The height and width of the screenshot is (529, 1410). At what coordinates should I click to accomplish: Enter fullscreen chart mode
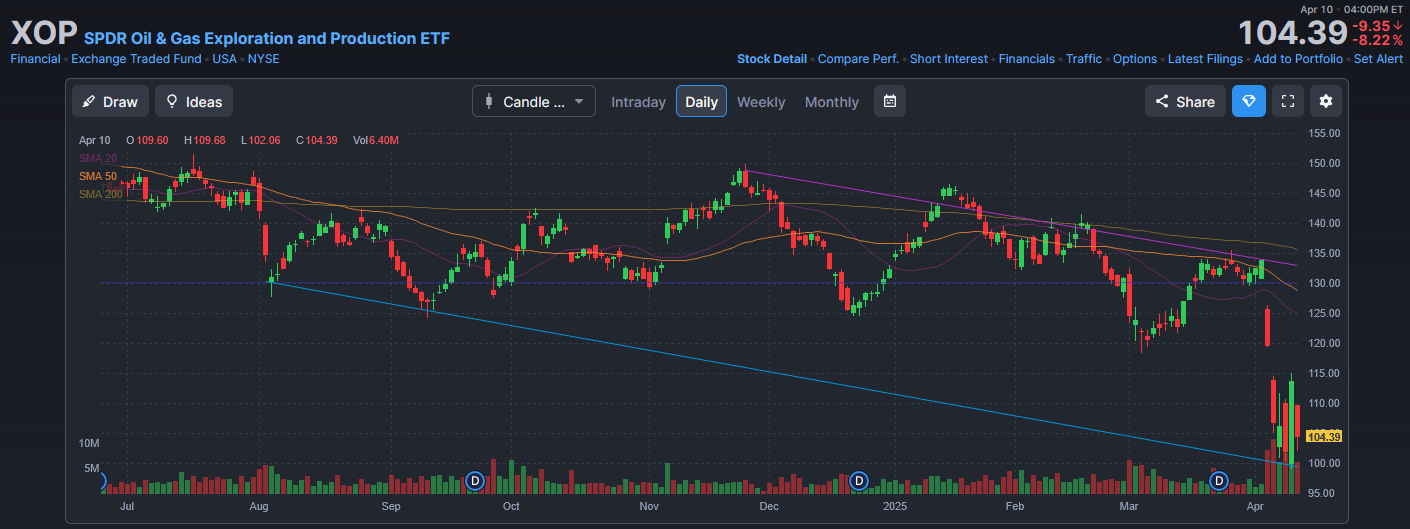point(1288,101)
